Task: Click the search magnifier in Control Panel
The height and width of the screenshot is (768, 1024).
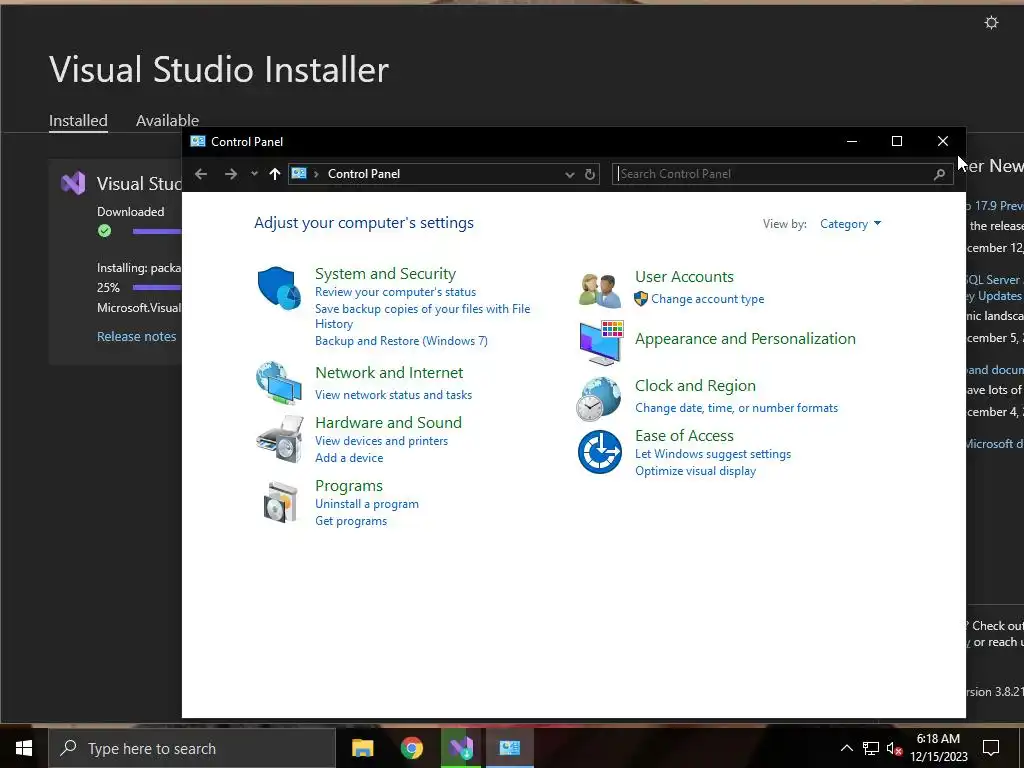Action: coord(939,174)
